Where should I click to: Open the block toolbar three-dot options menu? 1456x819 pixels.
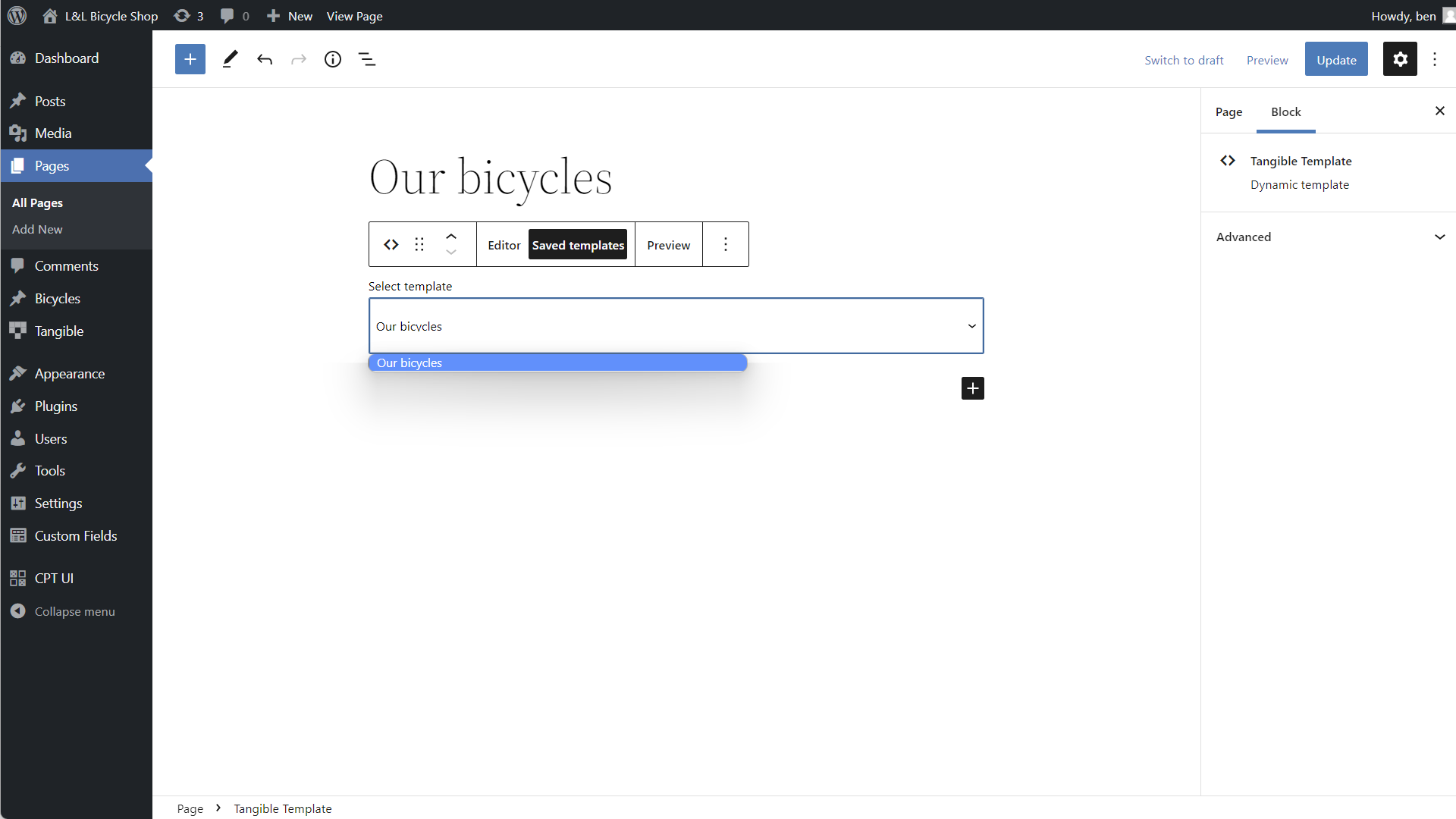(x=726, y=244)
